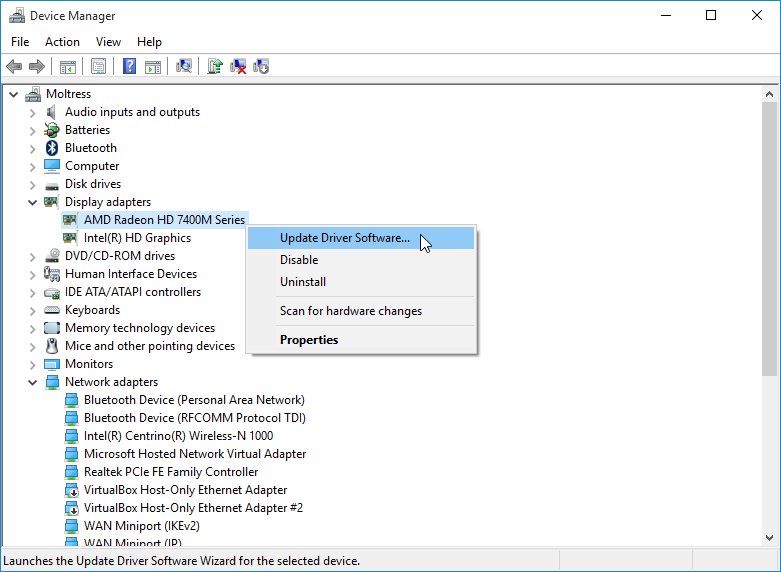The image size is (781, 572).
Task: Toggle the Show/Hide Console Tree toolbar icon
Action: pos(68,66)
